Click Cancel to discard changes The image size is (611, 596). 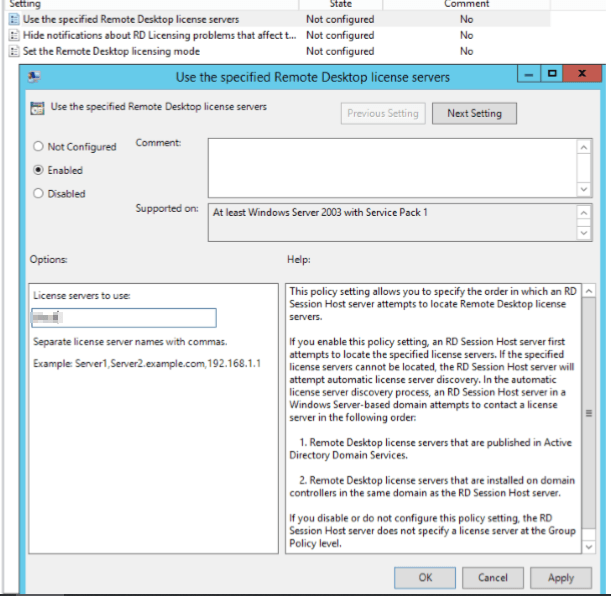point(493,577)
